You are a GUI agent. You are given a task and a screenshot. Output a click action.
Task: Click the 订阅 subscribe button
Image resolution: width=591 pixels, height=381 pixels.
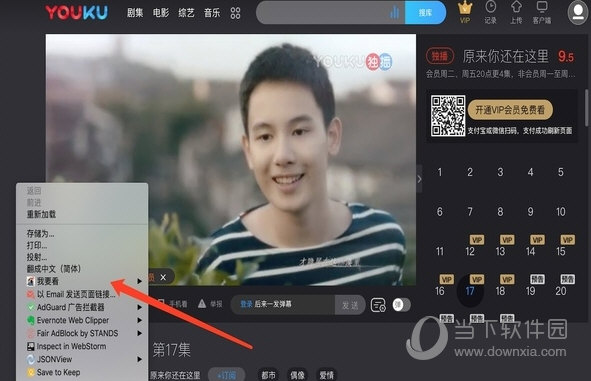tap(227, 375)
